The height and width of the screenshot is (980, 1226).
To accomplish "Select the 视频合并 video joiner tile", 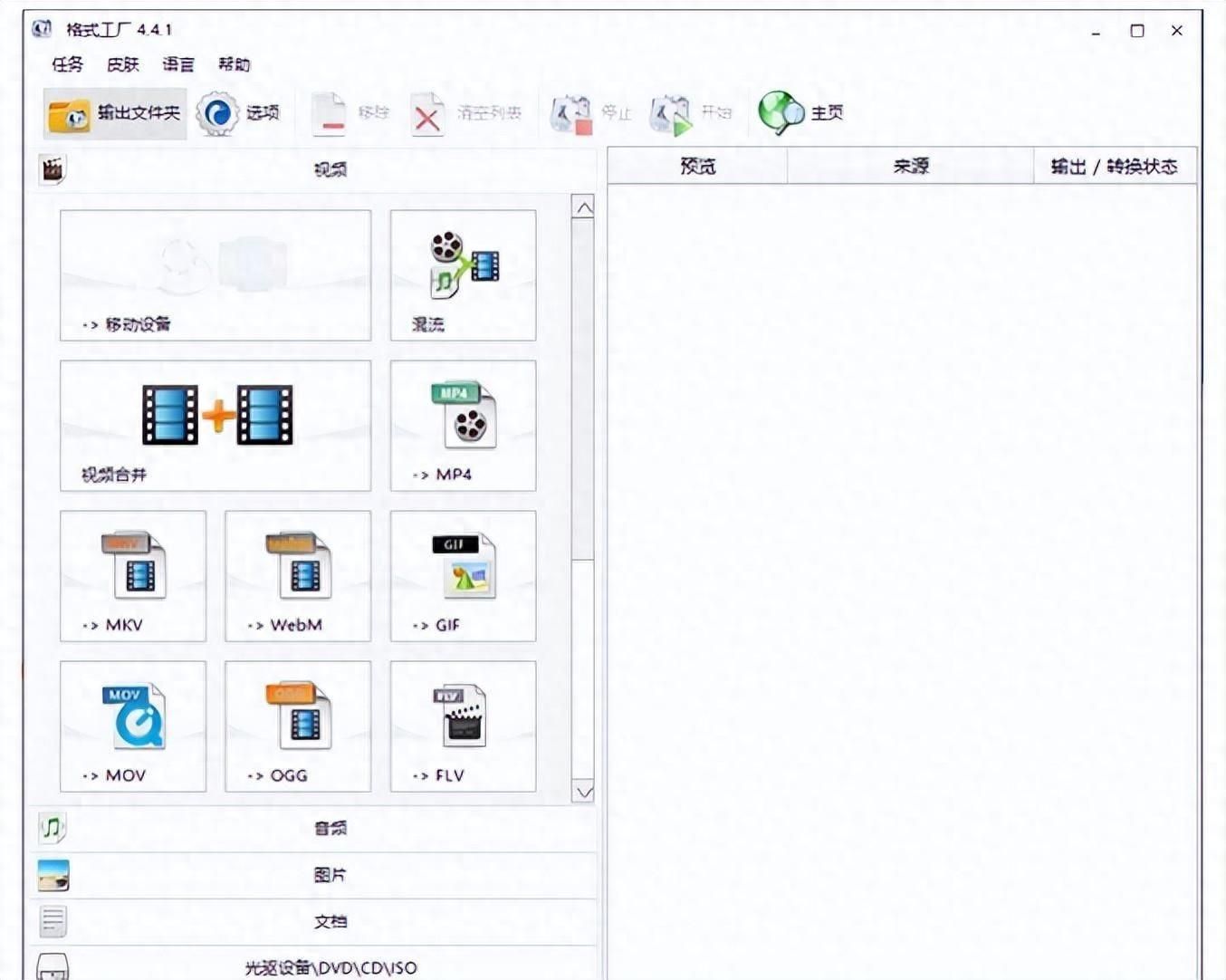I will pos(216,426).
